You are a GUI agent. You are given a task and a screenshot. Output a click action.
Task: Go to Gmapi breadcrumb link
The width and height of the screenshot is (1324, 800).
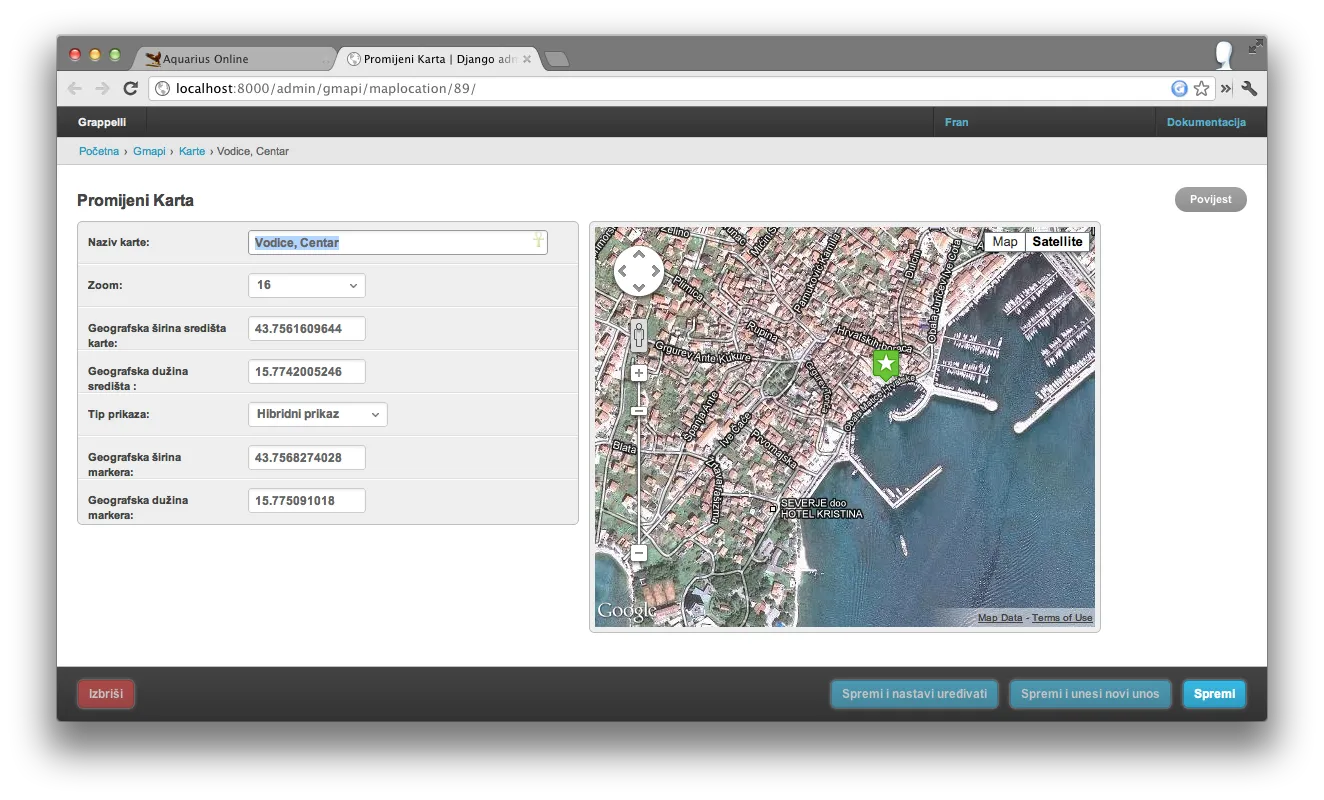coord(149,151)
